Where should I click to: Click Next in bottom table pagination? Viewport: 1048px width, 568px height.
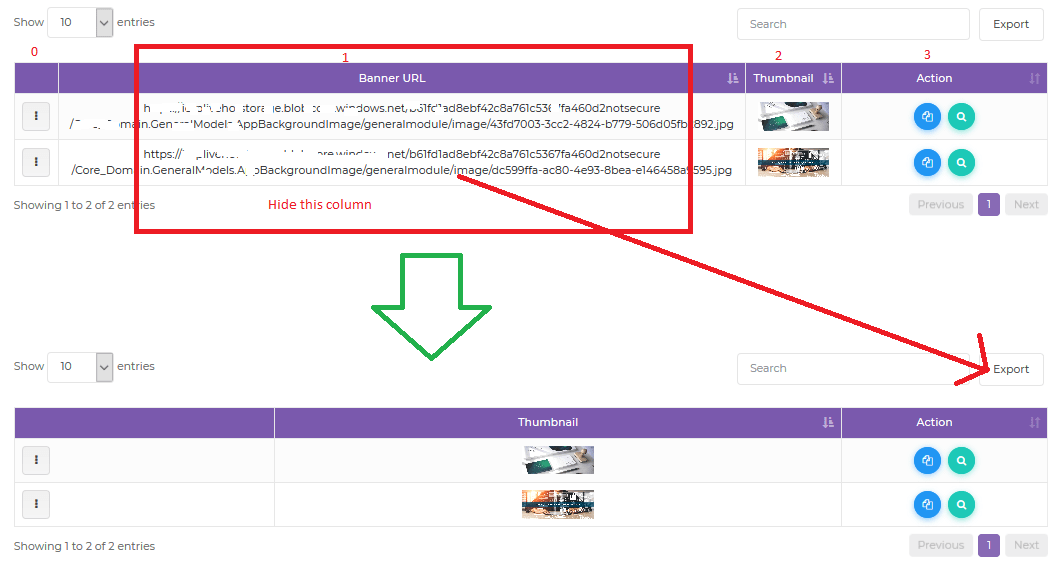pos(1026,545)
